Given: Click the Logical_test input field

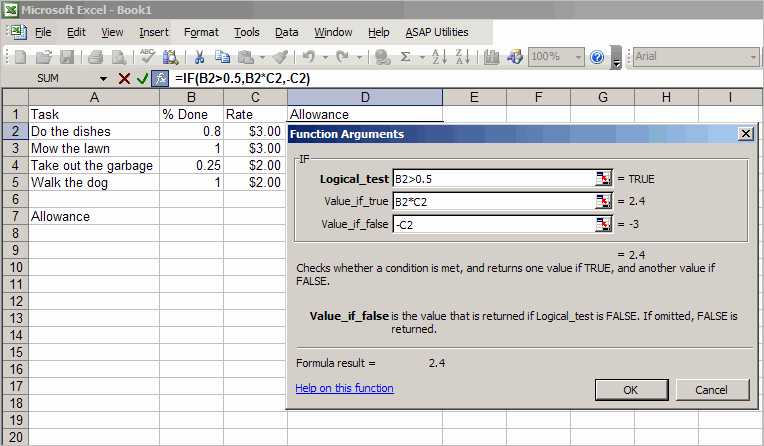Looking at the screenshot, I should coord(494,178).
